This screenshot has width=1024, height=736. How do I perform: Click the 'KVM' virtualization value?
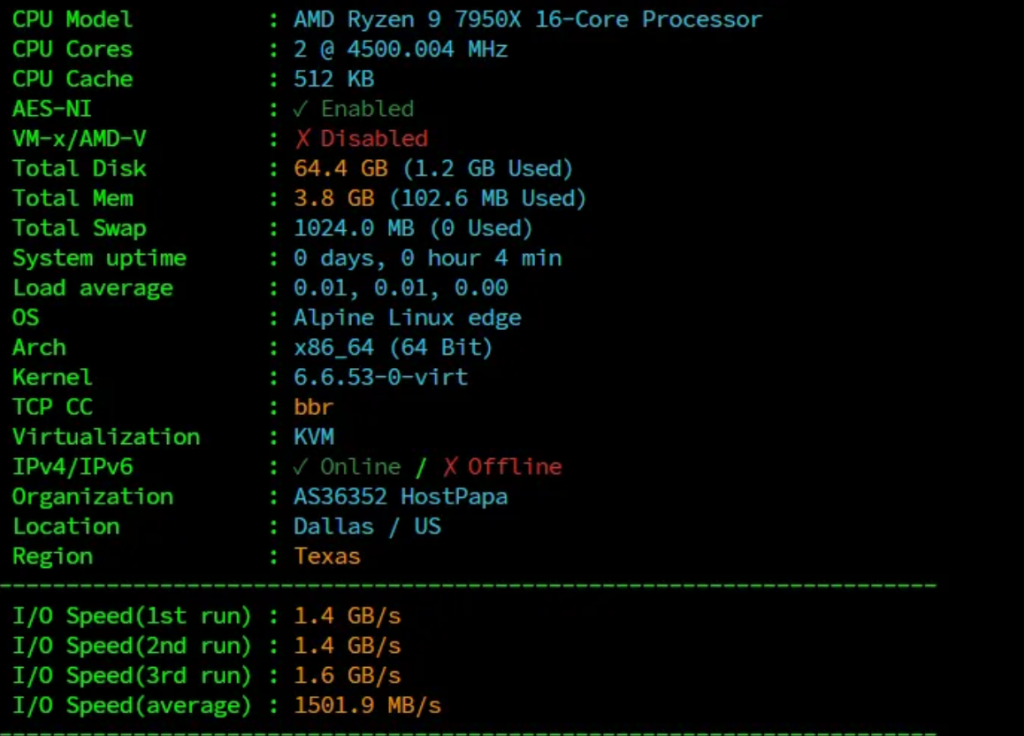click(x=313, y=437)
